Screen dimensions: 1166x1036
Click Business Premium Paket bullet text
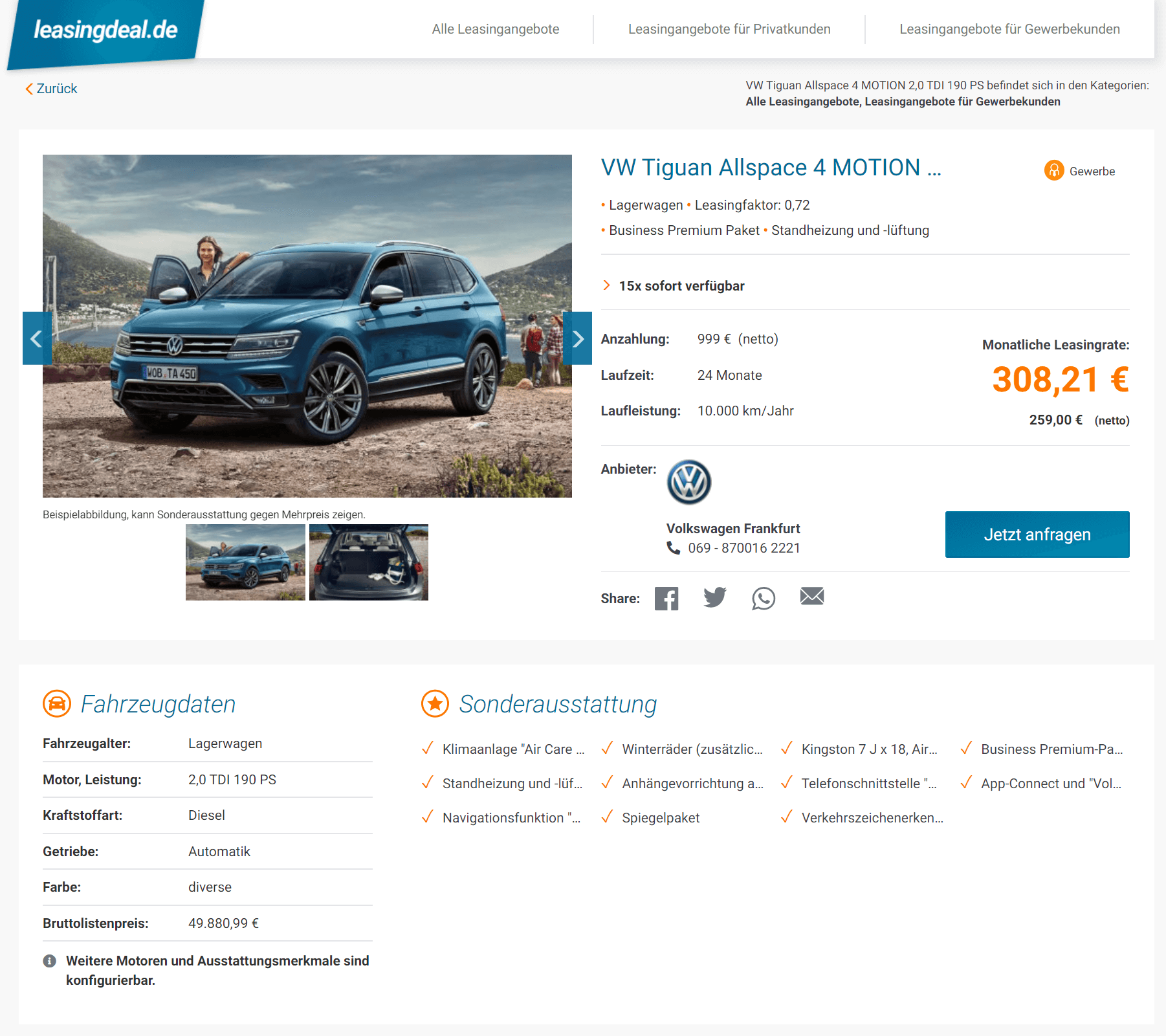pos(684,230)
